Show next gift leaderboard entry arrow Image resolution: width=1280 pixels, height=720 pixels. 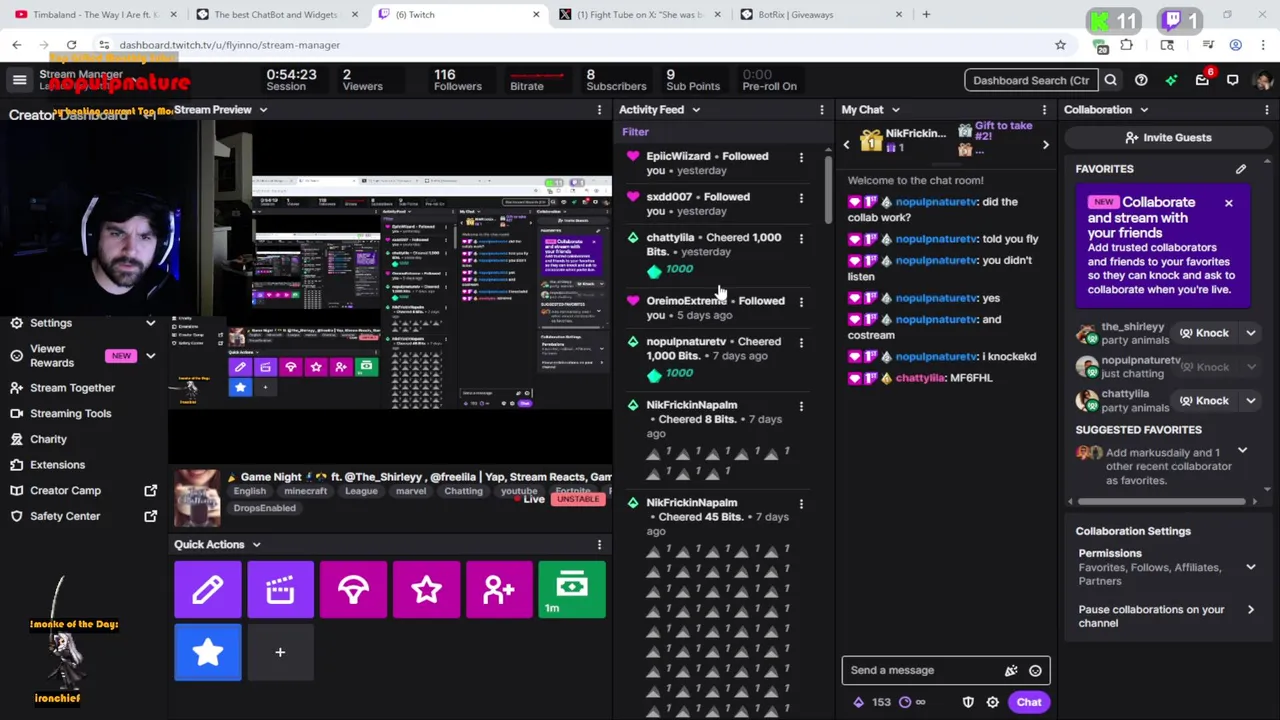pyautogui.click(x=1045, y=145)
